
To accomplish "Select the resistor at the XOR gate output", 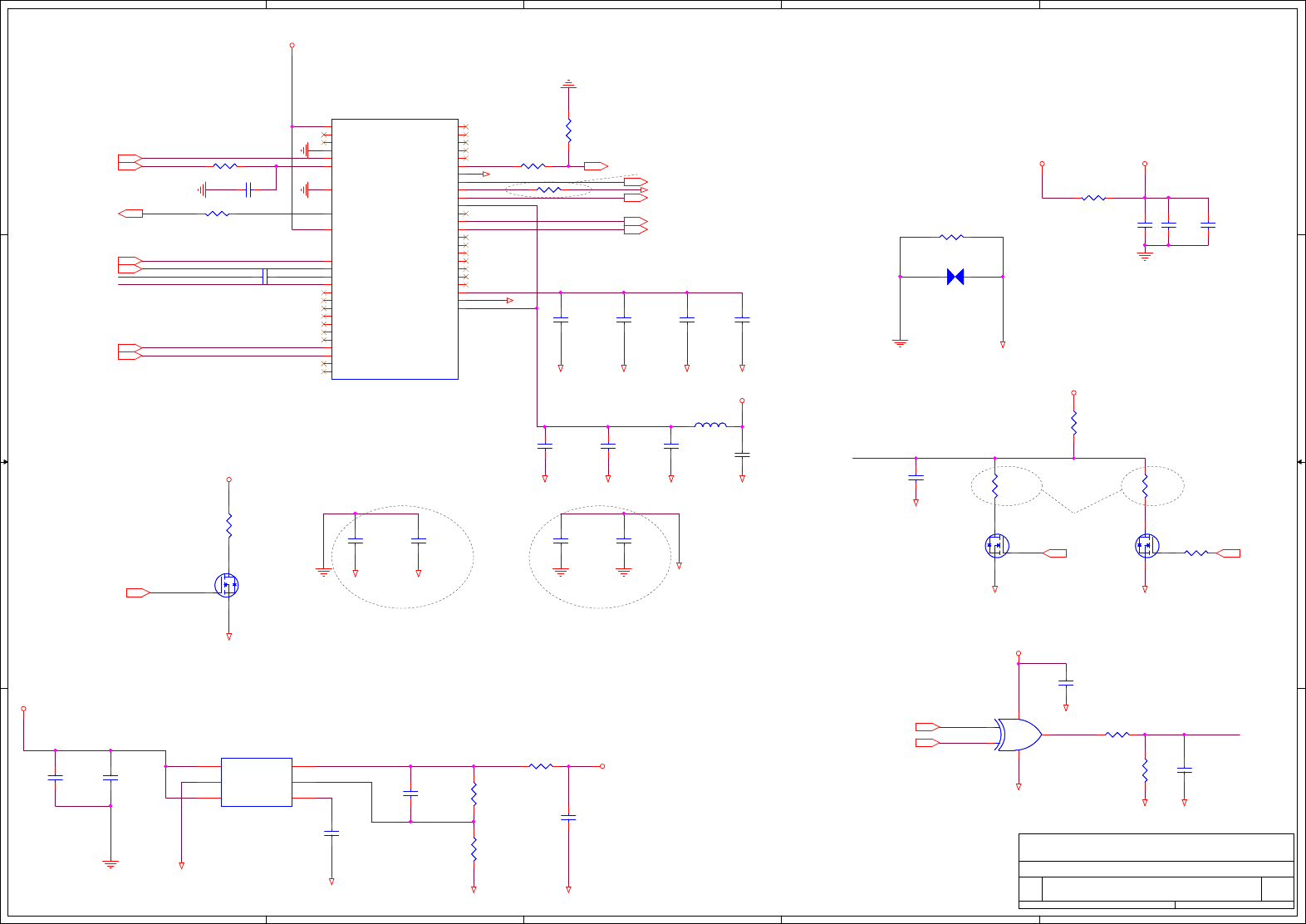I will point(1117,735).
